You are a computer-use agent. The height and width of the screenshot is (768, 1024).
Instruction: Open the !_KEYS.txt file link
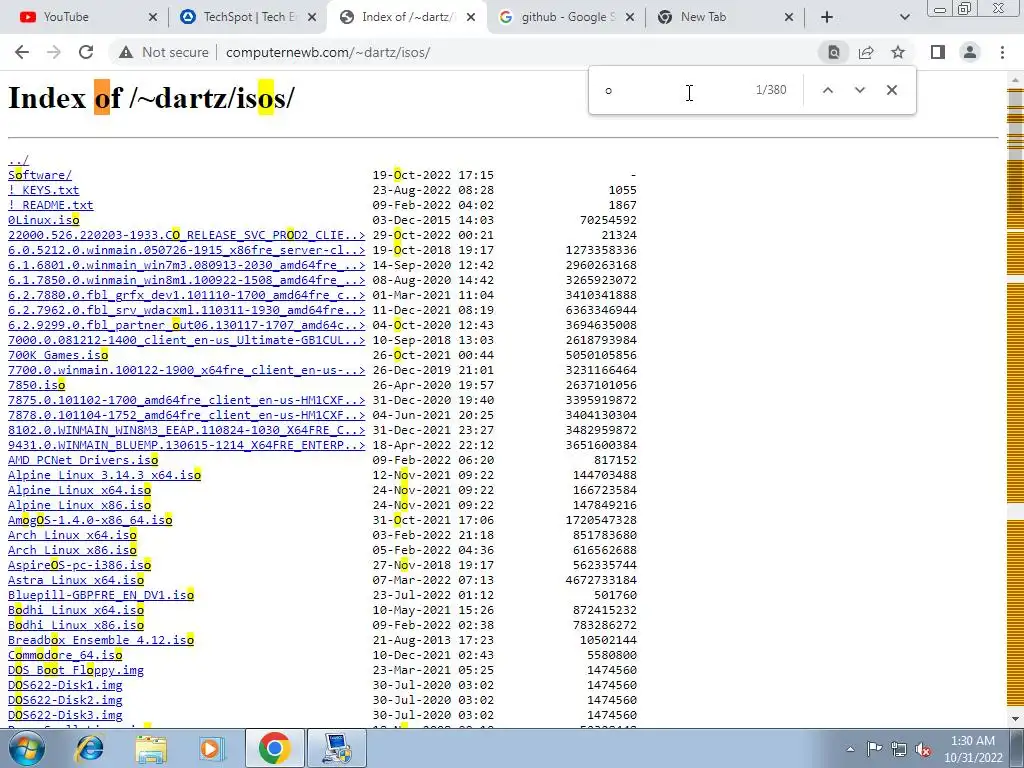click(44, 190)
